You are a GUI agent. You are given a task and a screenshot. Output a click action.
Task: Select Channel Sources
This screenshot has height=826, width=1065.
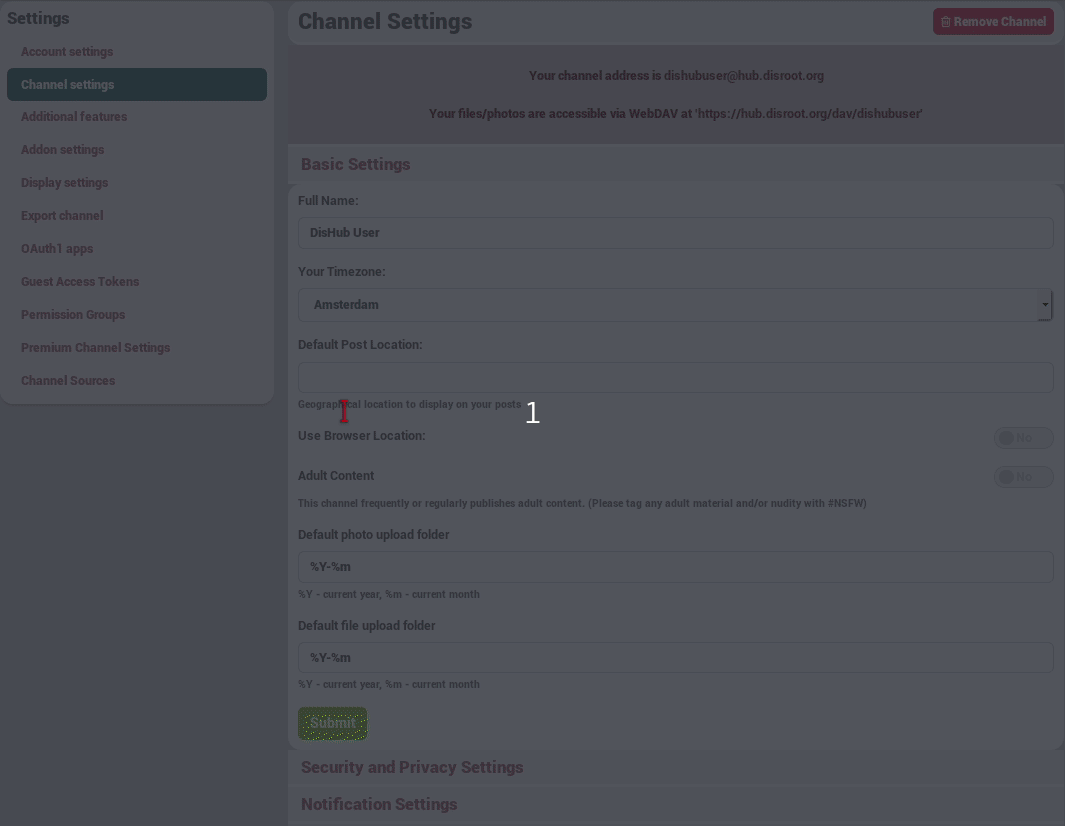click(x=68, y=380)
